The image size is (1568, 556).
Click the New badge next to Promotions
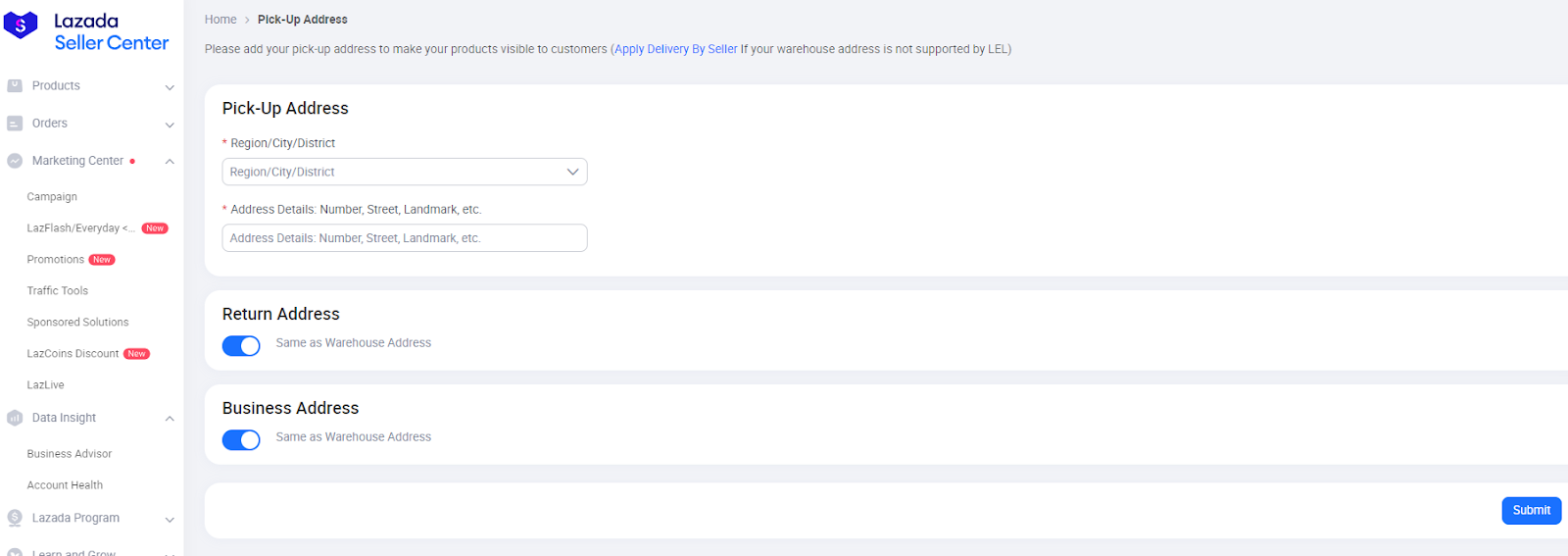[102, 260]
